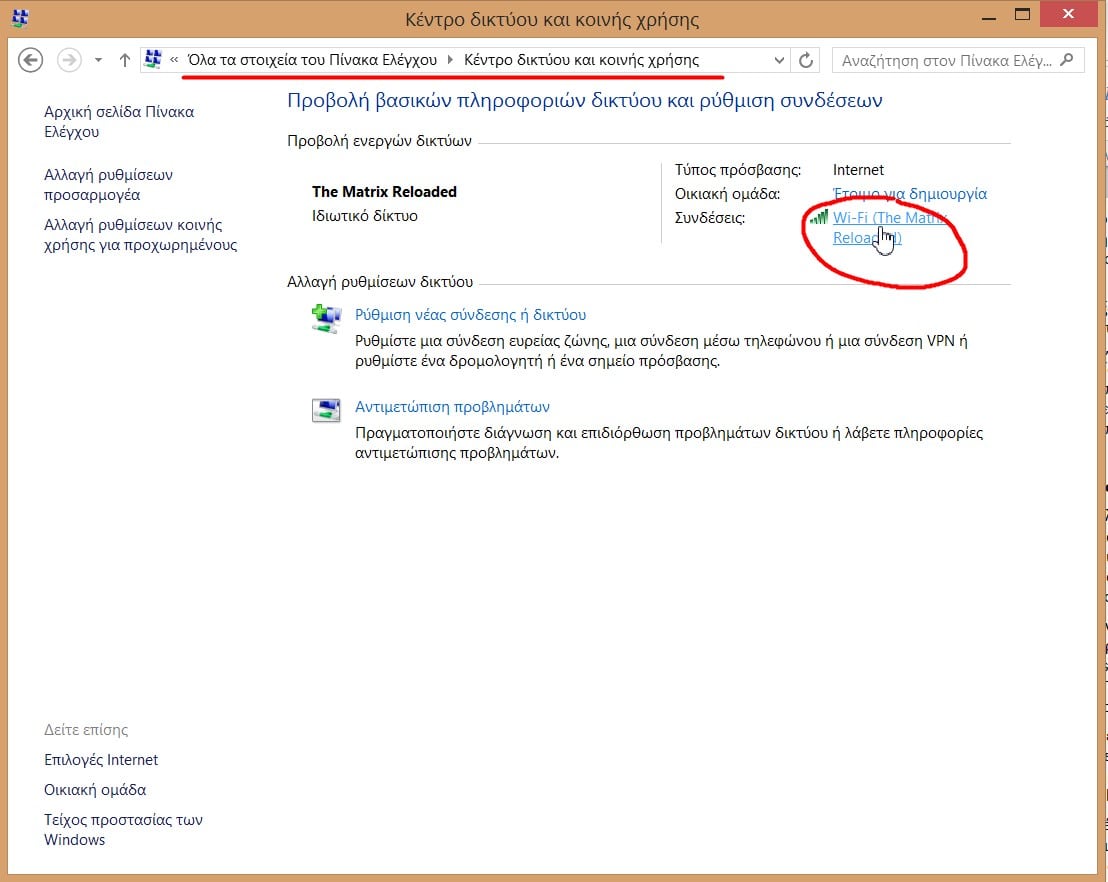Open Επιλογές Internet under Δείτε επίσης
This screenshot has height=882, width=1108.
tap(101, 760)
